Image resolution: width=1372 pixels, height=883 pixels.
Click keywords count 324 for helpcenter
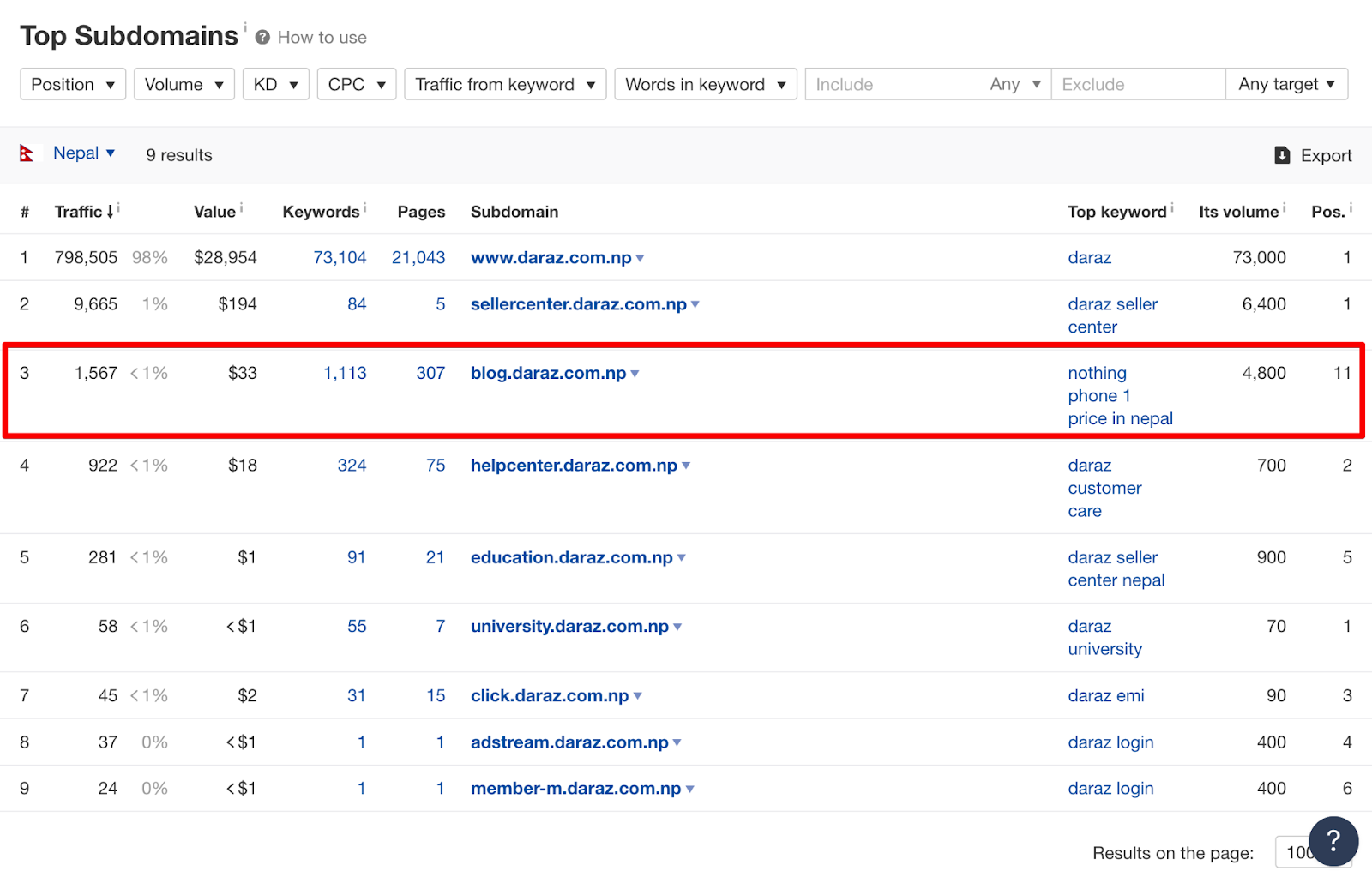(352, 466)
